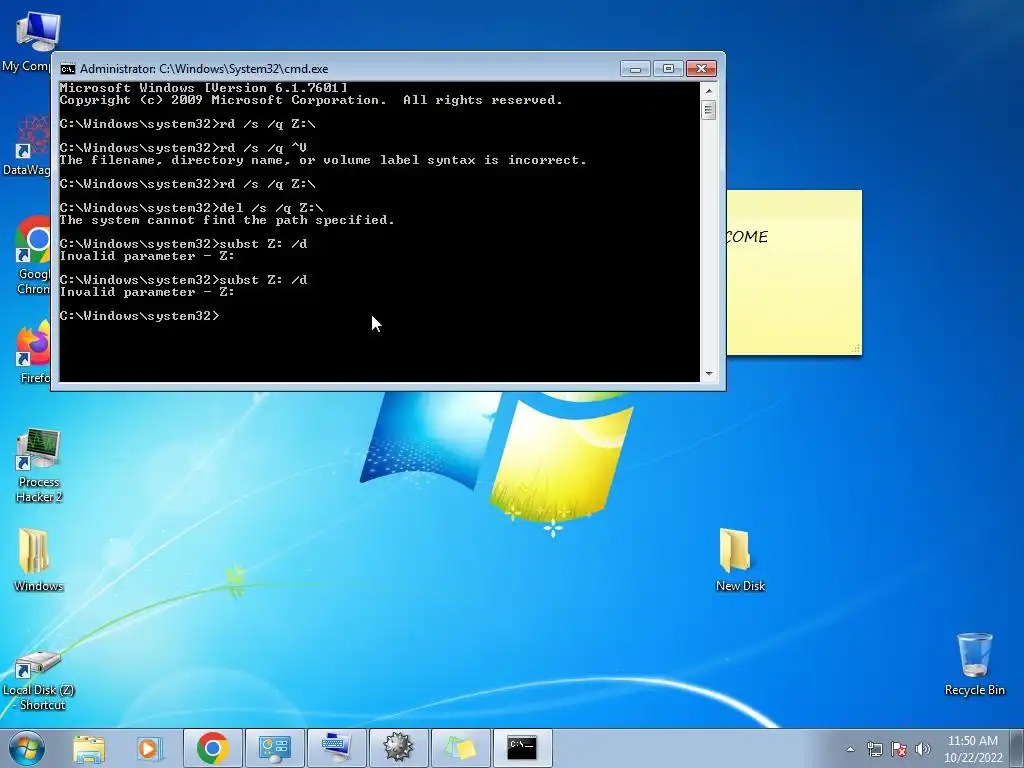The height and width of the screenshot is (768, 1024).
Task: Open the Control Panel taskbar button
Action: (274, 748)
